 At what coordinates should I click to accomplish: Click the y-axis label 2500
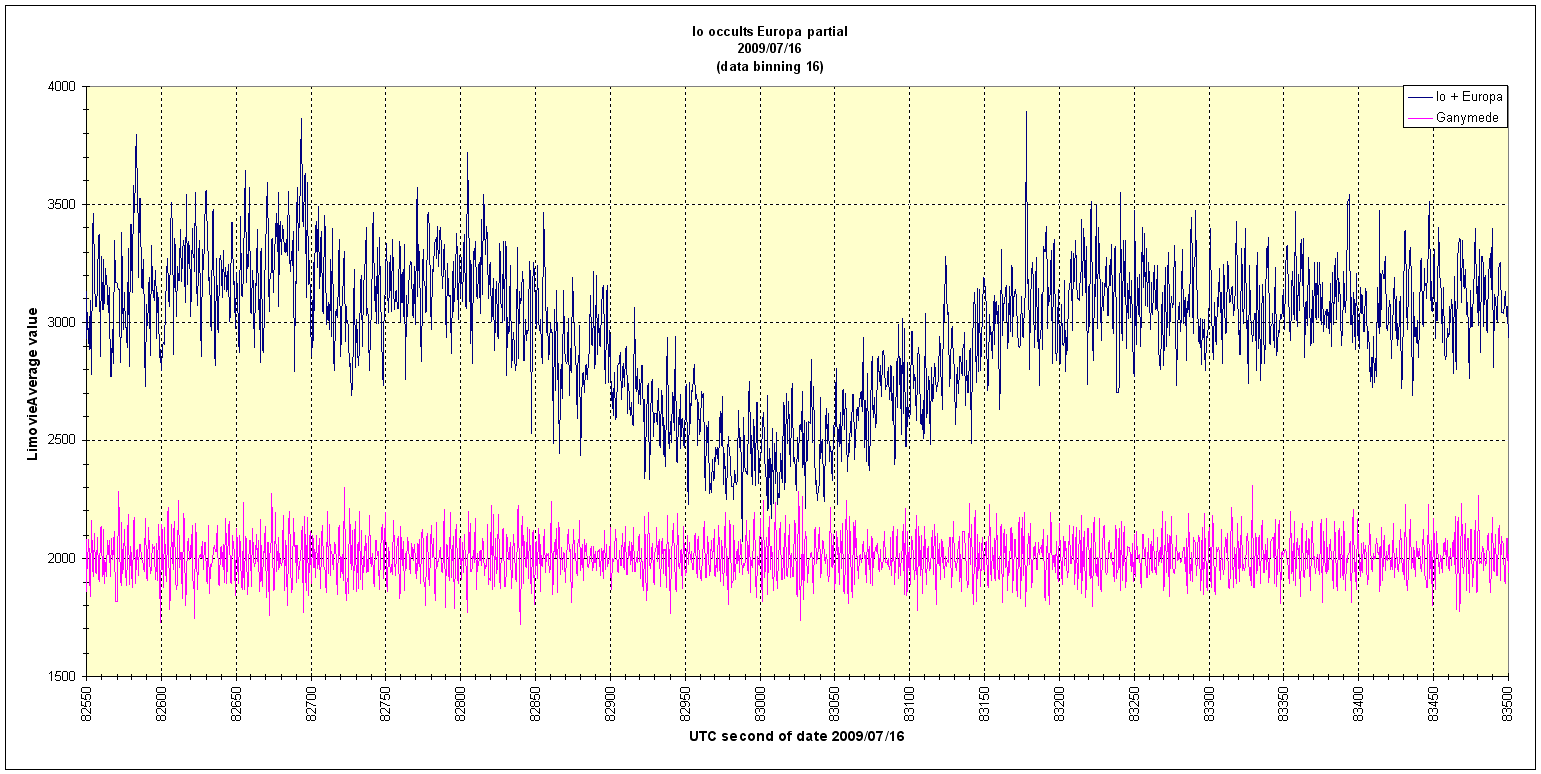click(62, 440)
